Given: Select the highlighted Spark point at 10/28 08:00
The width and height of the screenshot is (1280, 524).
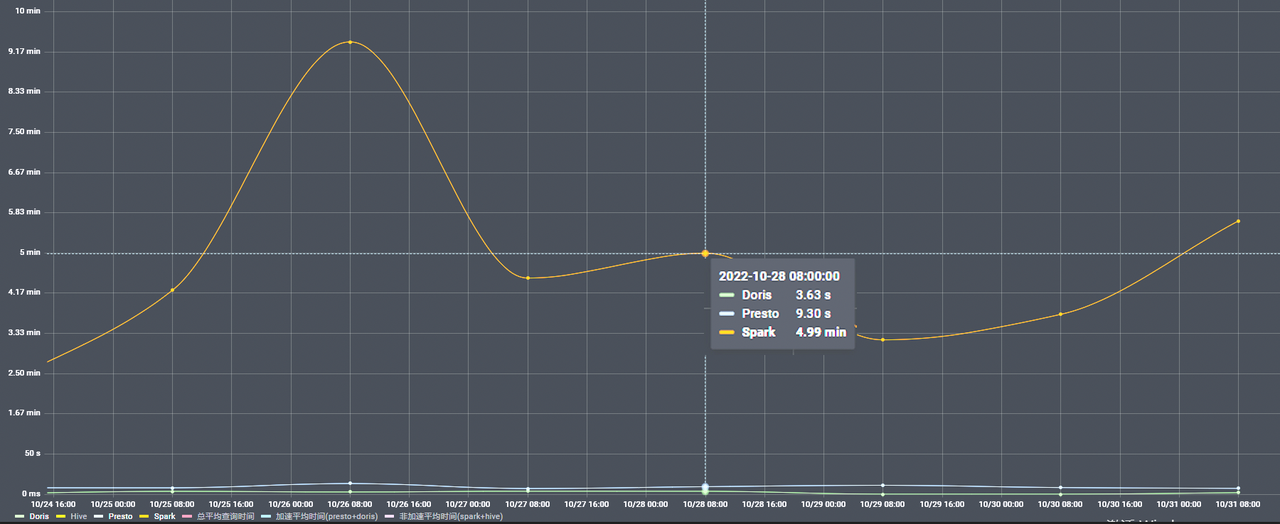Looking at the screenshot, I should (705, 253).
